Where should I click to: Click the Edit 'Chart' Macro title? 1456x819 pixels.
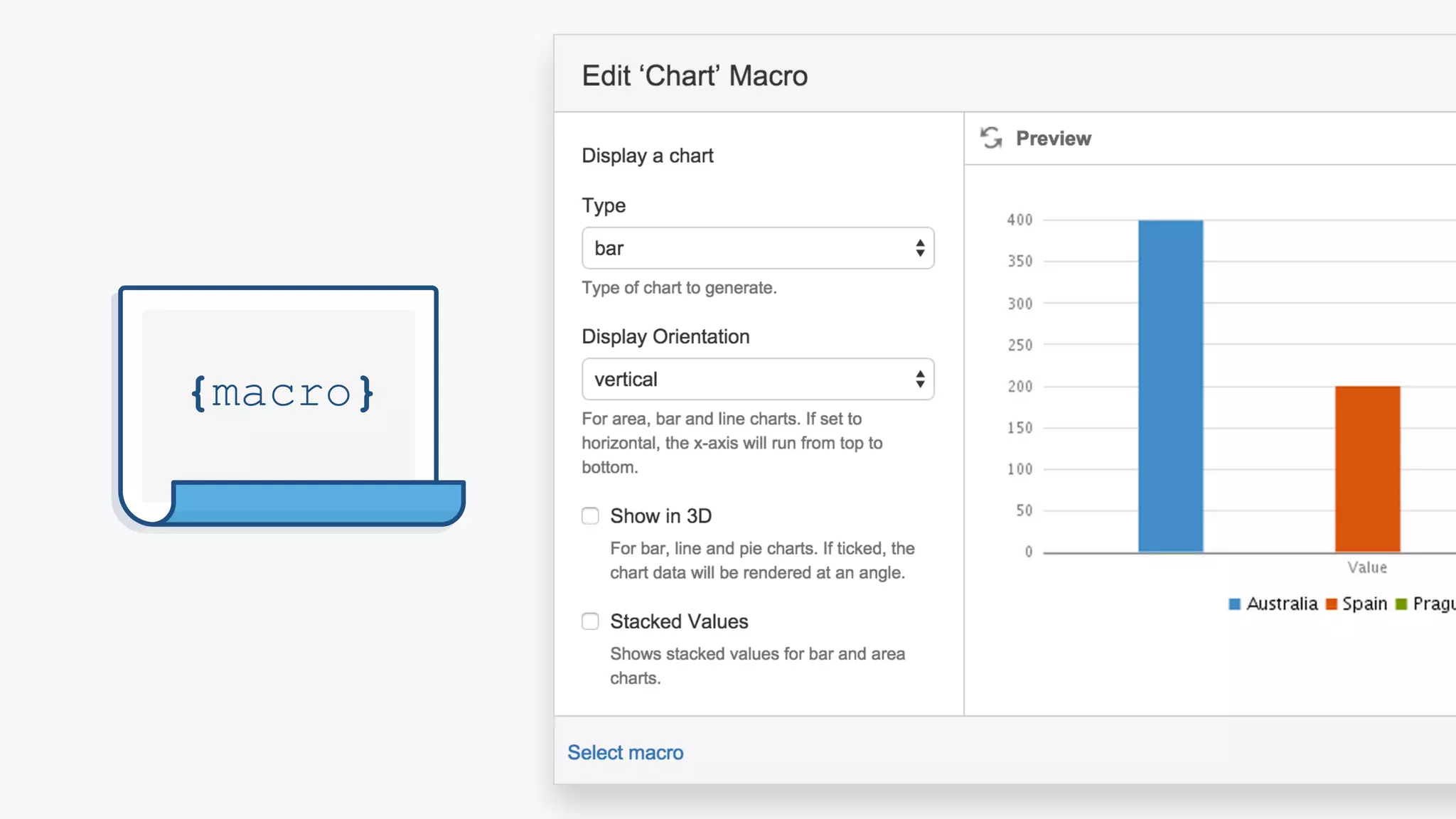(695, 75)
